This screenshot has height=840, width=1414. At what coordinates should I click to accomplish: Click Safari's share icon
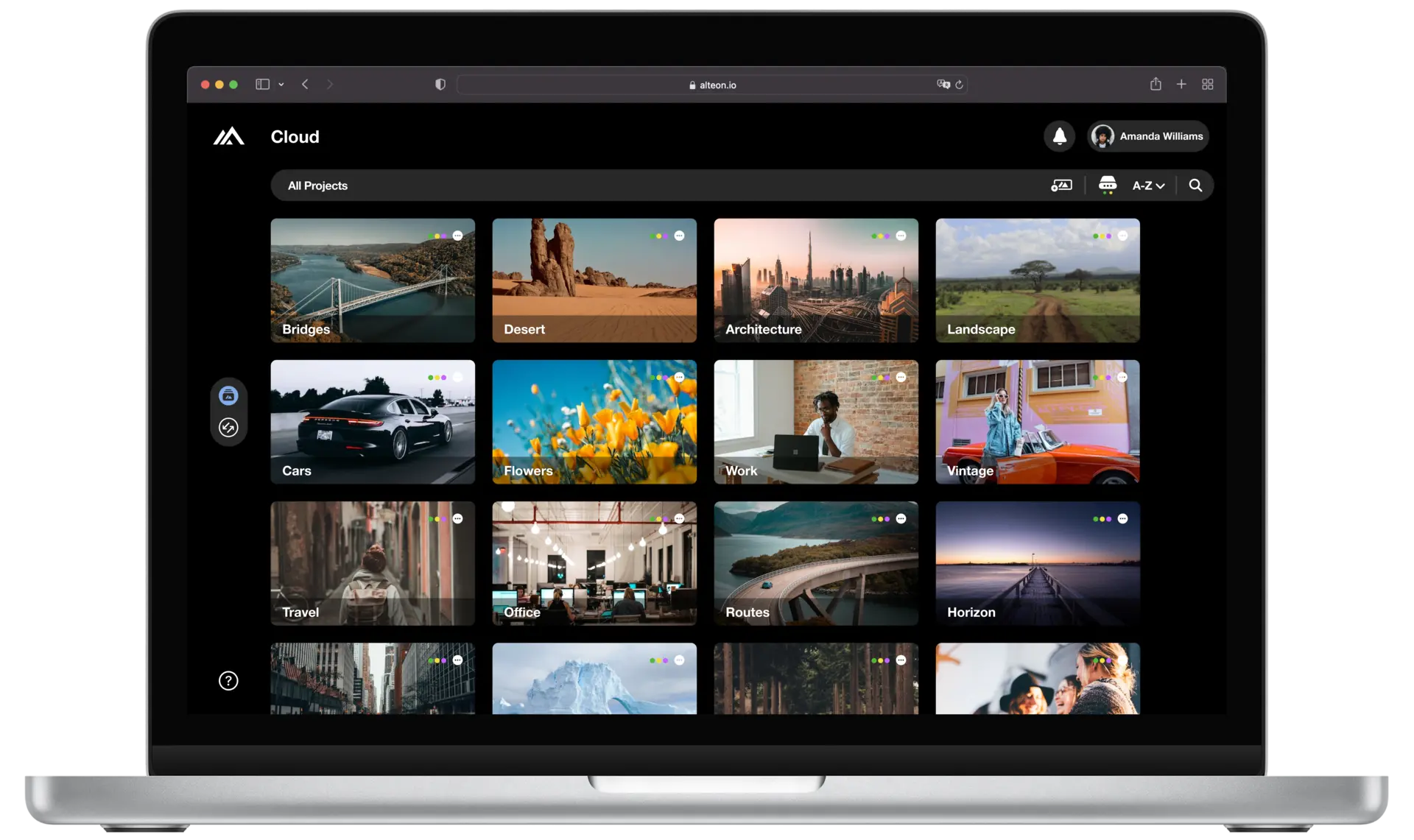(1156, 84)
